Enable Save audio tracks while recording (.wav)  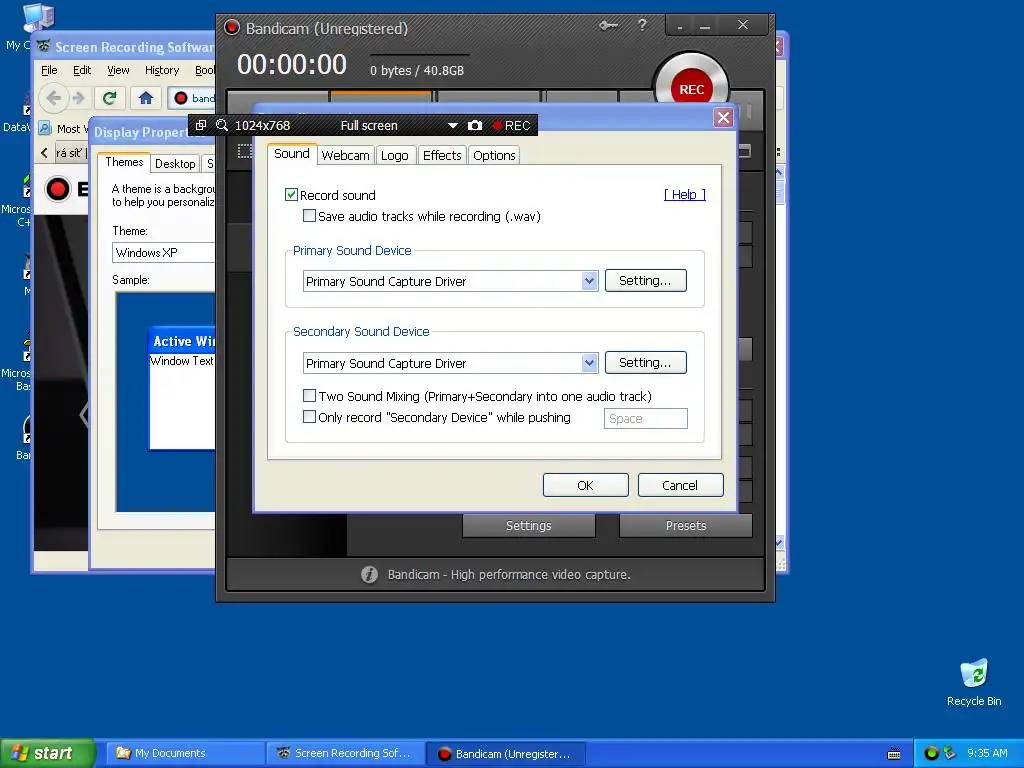pos(310,216)
